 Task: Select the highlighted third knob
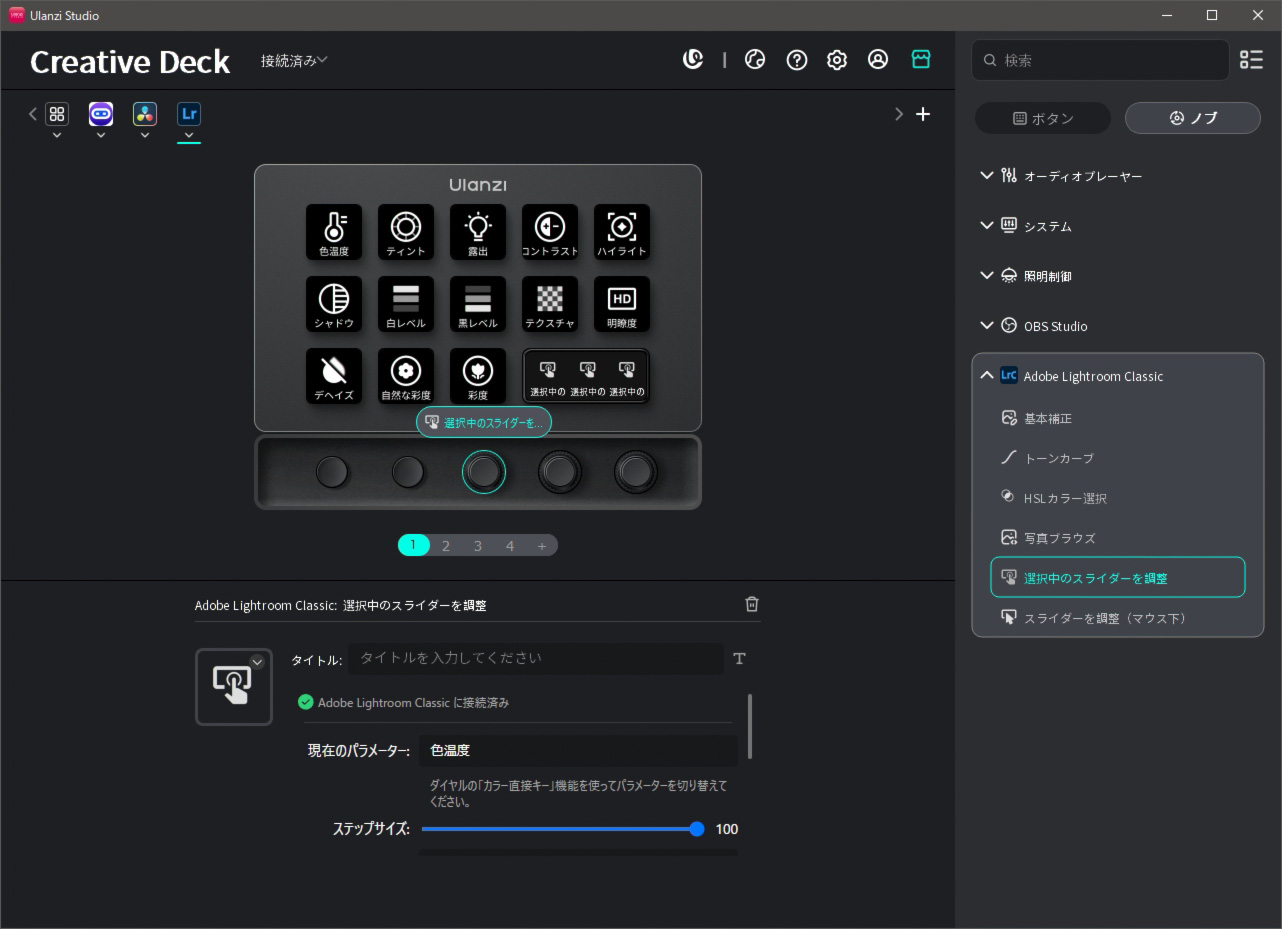point(484,472)
